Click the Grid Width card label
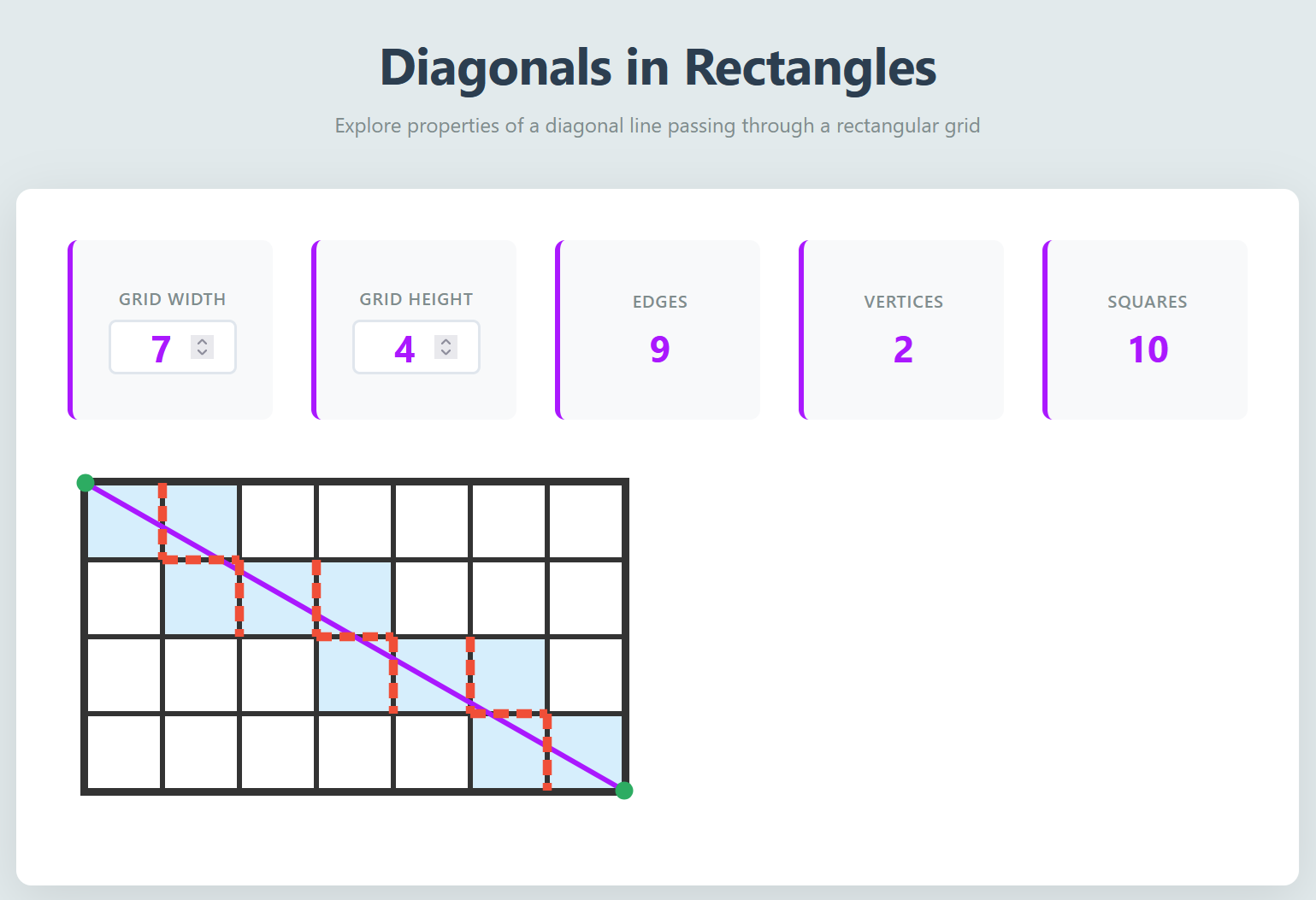The image size is (1316, 900). [x=172, y=299]
